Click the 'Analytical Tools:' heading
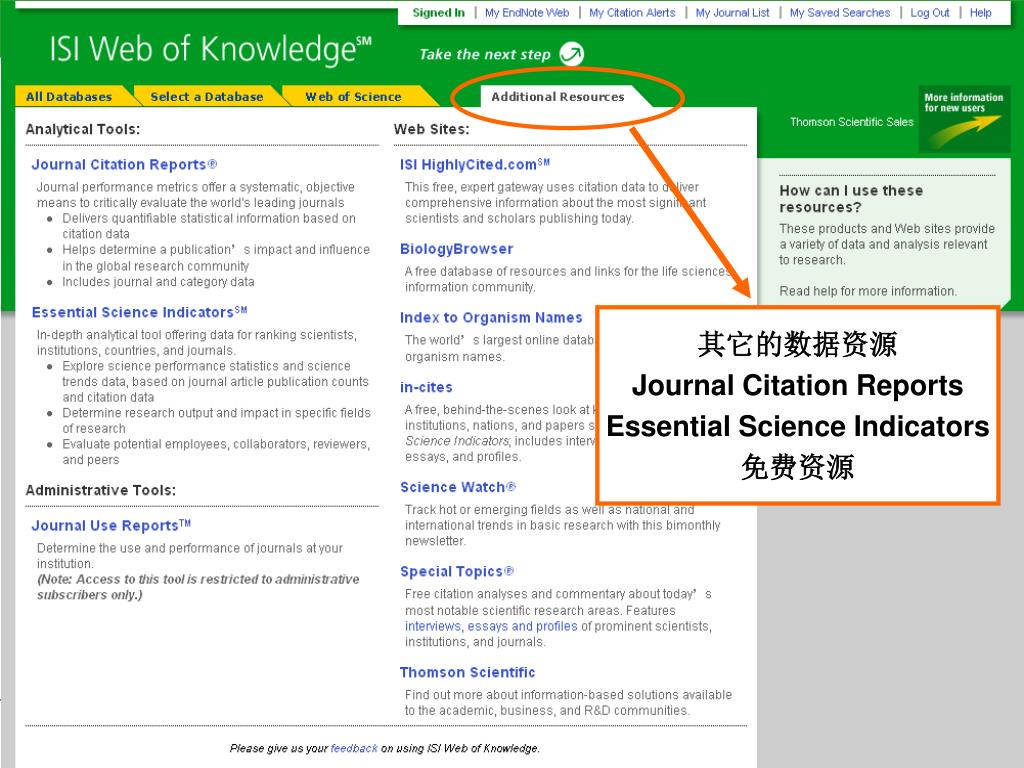The width and height of the screenshot is (1024, 768). click(83, 129)
